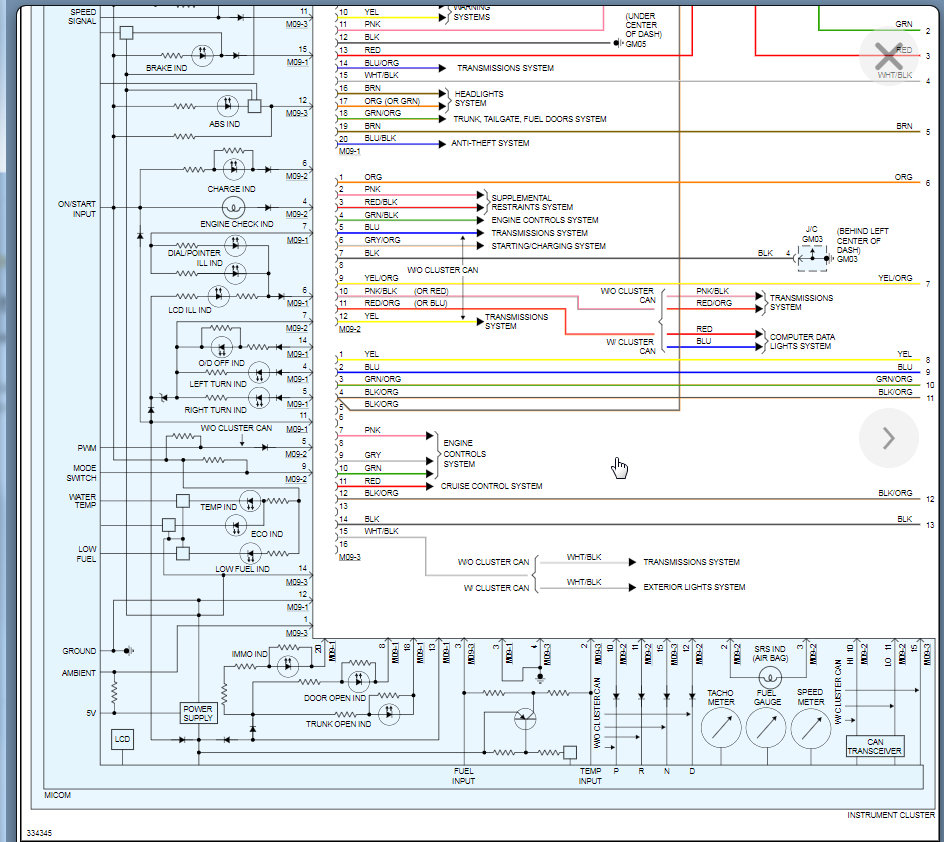Click the LCD box
This screenshot has width=944, height=842.
tap(122, 740)
